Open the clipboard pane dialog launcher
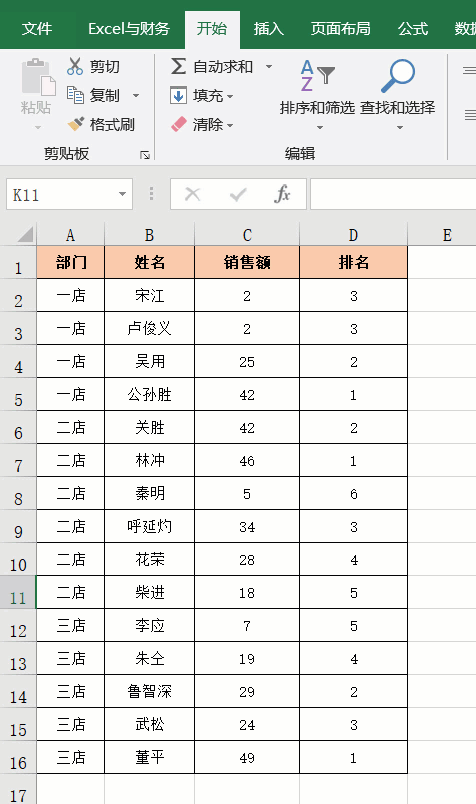476x804 pixels. coord(145,155)
